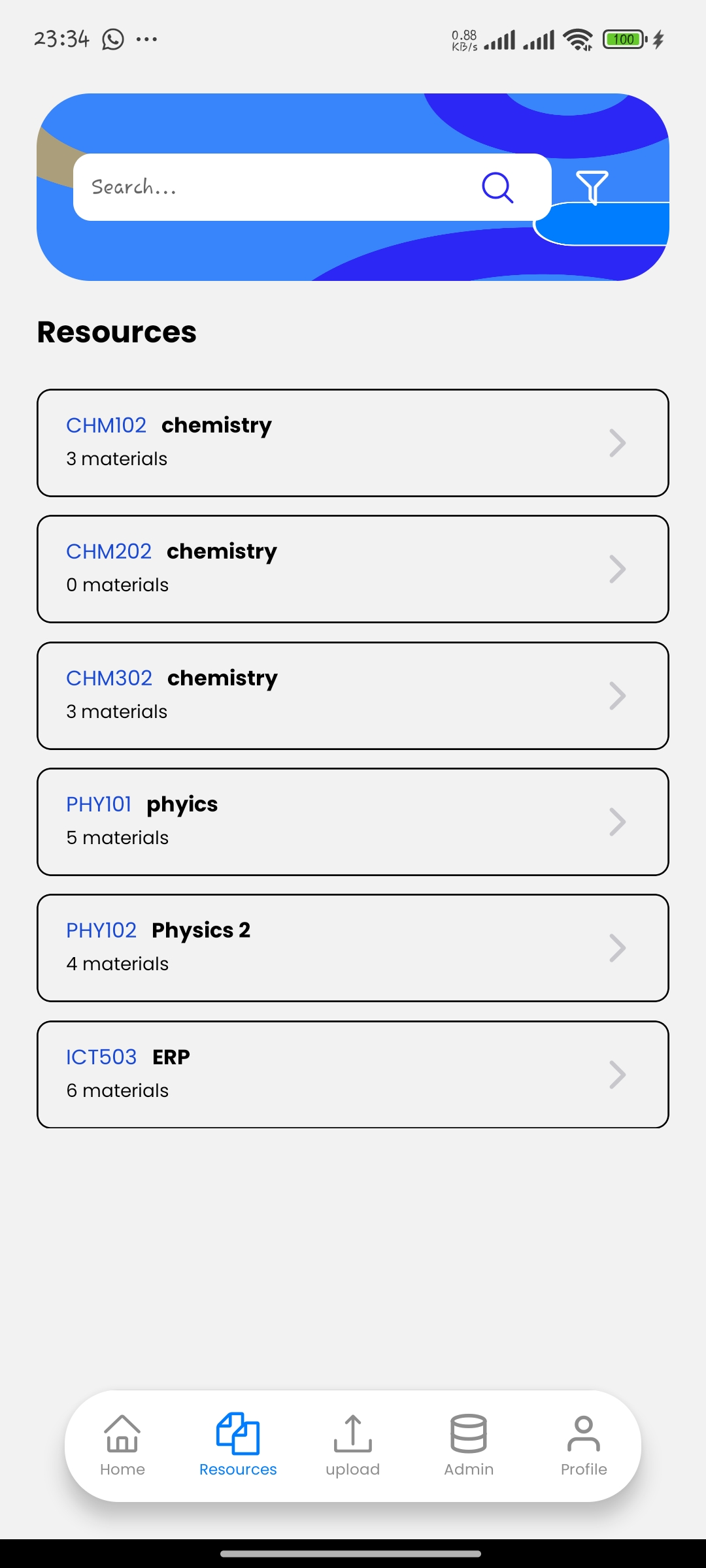Click the Search text field
This screenshot has width=706, height=1568.
tap(275, 188)
